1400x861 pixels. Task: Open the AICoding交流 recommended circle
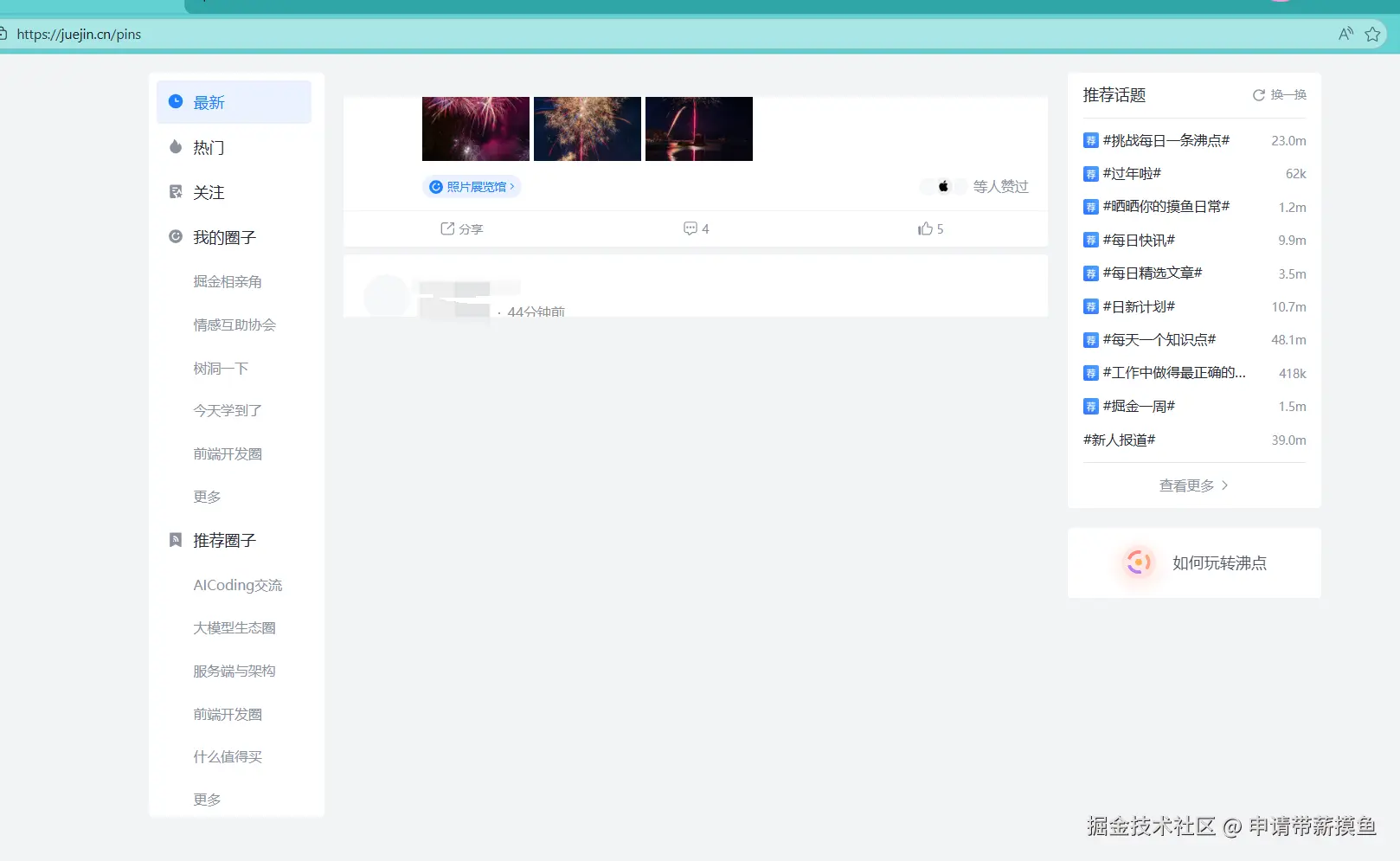237,585
